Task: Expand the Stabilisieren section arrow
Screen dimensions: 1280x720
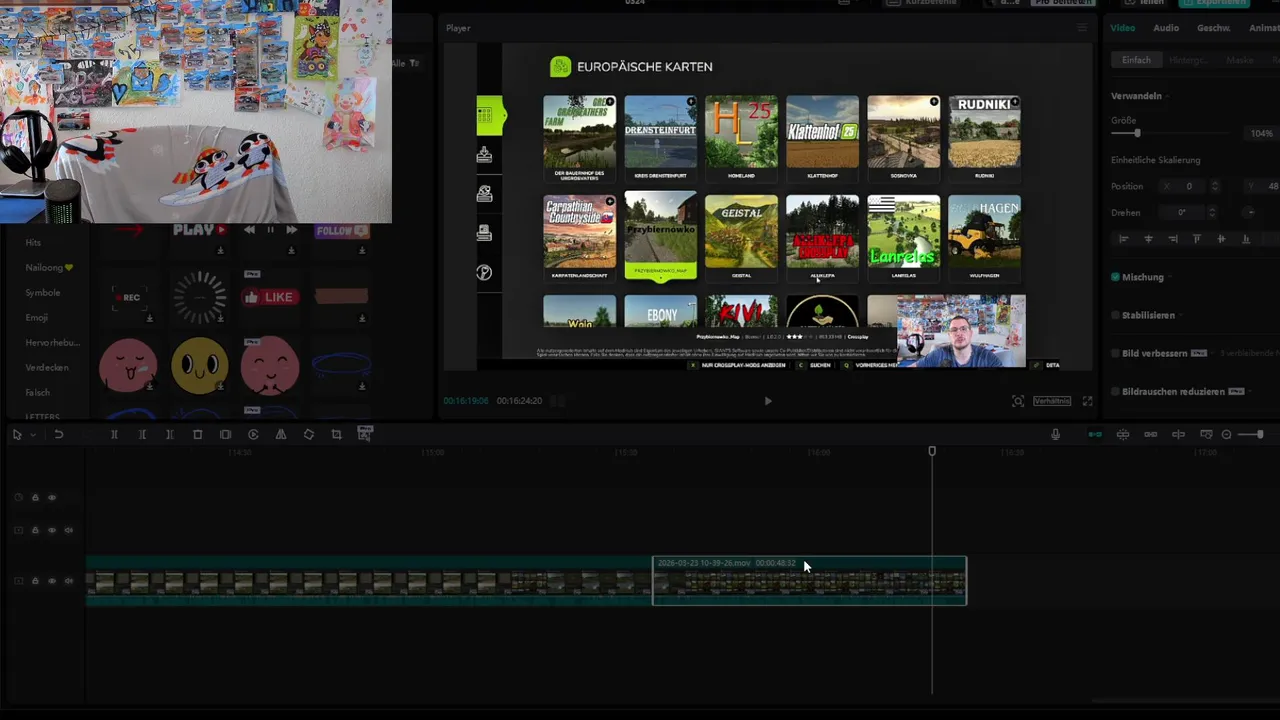Action: point(1181,315)
